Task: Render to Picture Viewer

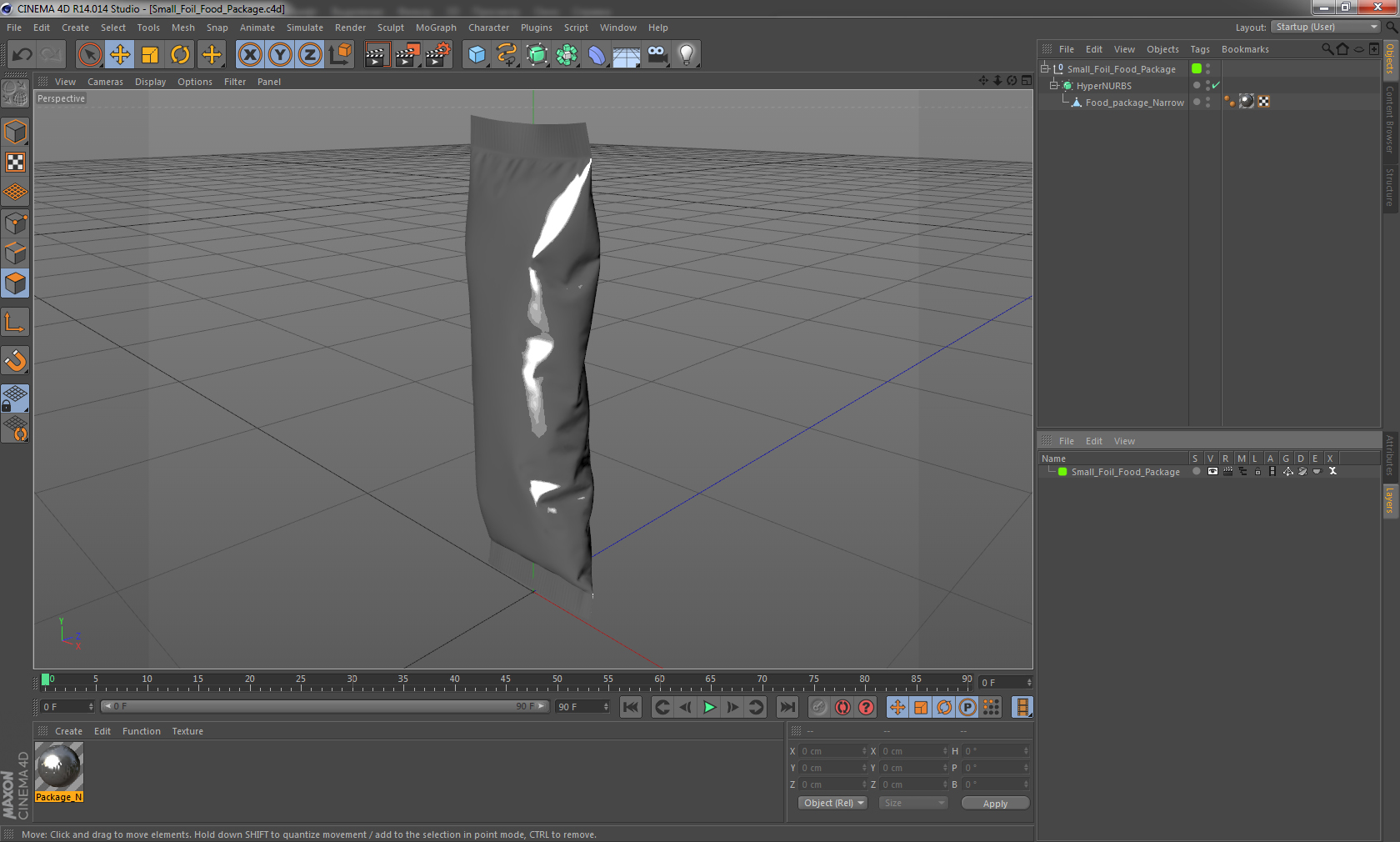Action: click(x=407, y=55)
